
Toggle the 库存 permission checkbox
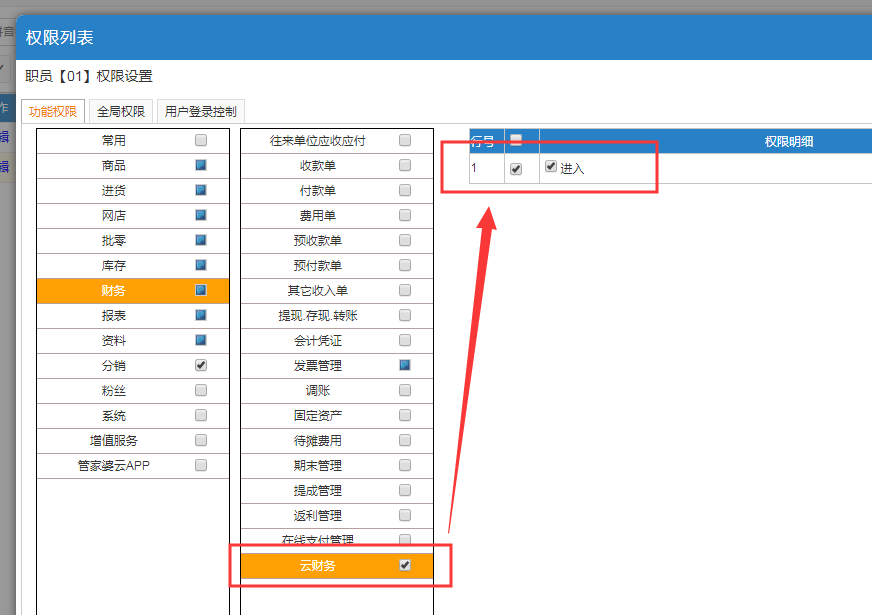(x=201, y=265)
